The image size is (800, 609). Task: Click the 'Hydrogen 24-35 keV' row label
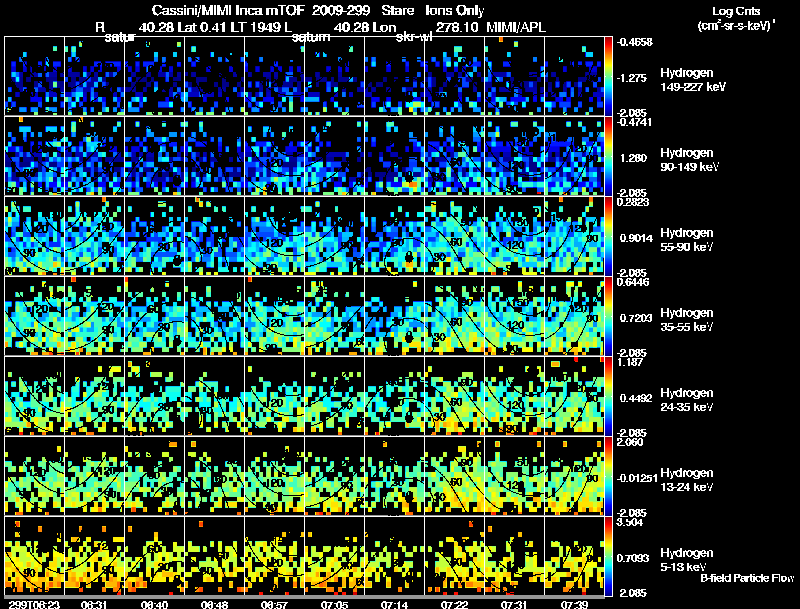[x=687, y=400]
